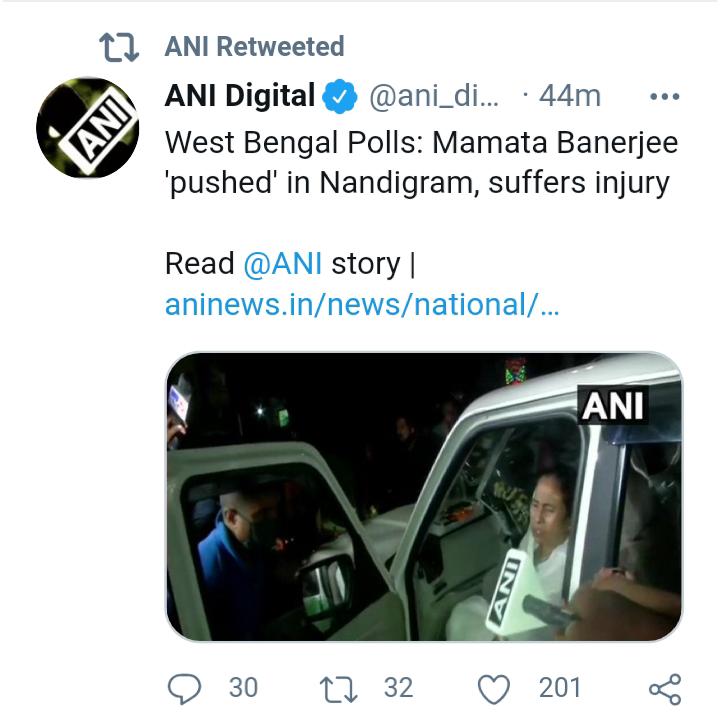Screen dimensions: 720x722
Task: Click the like count of 201
Action: 560,688
